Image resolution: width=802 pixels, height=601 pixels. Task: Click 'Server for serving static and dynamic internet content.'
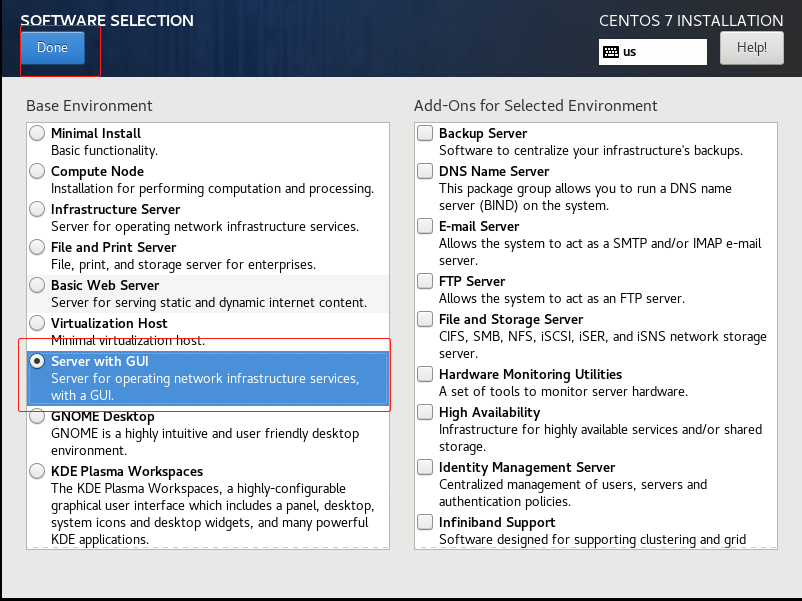click(x=209, y=302)
